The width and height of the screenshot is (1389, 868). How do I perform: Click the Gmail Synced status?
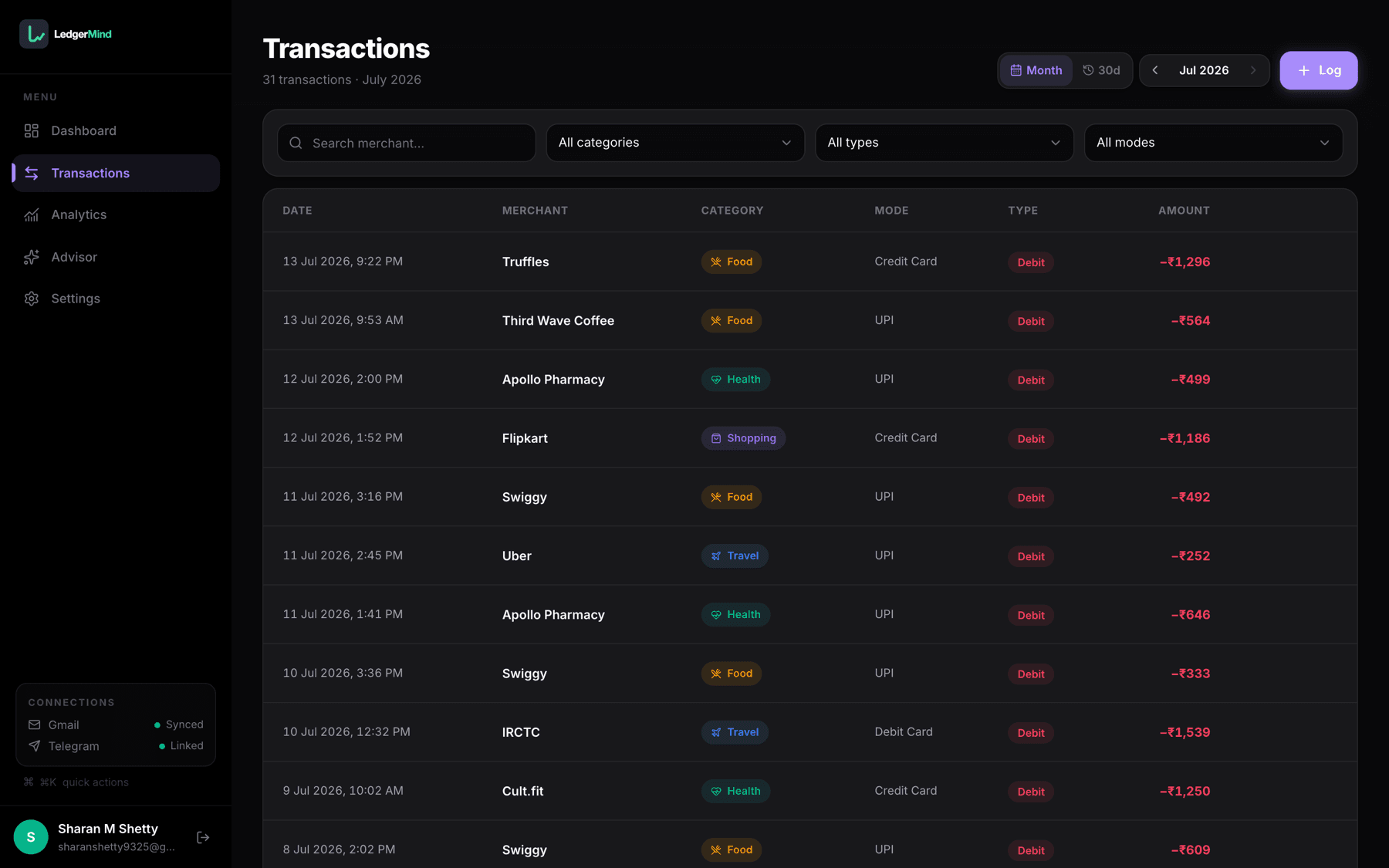coord(179,724)
